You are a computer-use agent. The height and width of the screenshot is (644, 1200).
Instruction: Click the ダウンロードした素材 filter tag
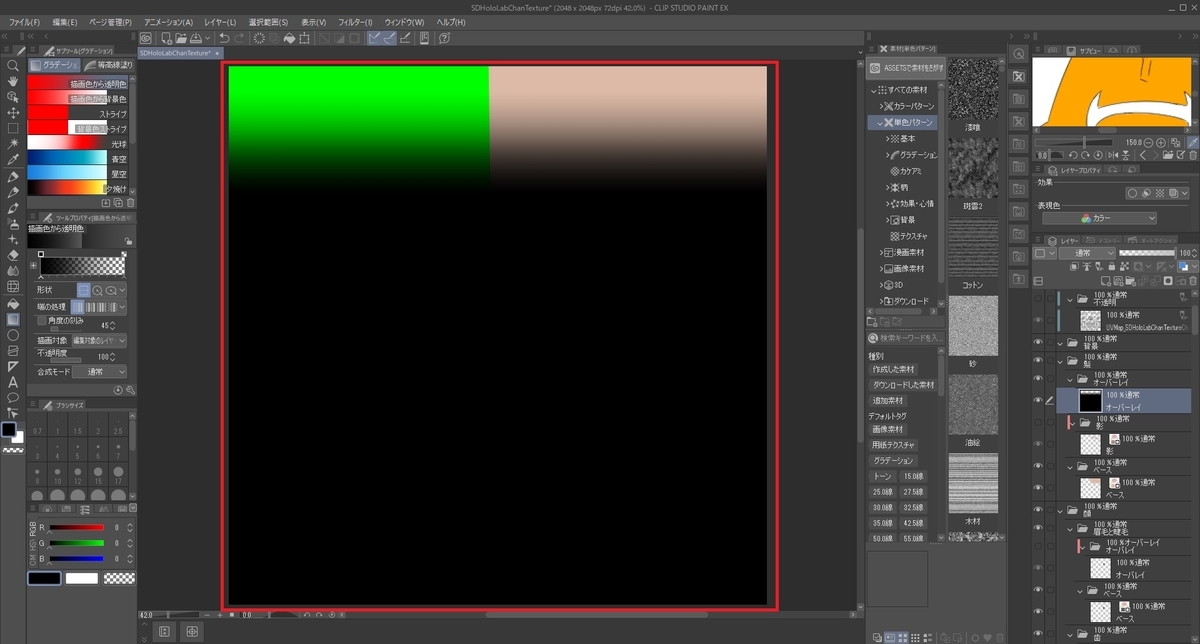(904, 385)
